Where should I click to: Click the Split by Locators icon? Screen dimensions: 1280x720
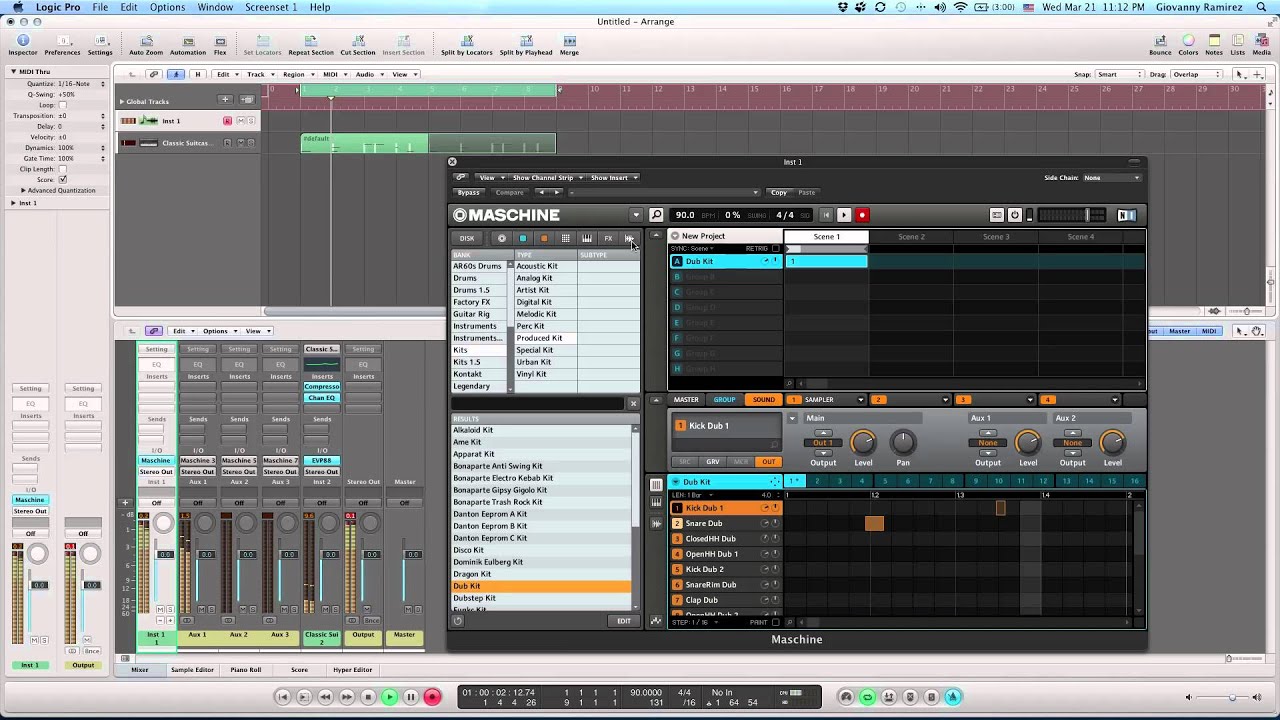point(467,45)
